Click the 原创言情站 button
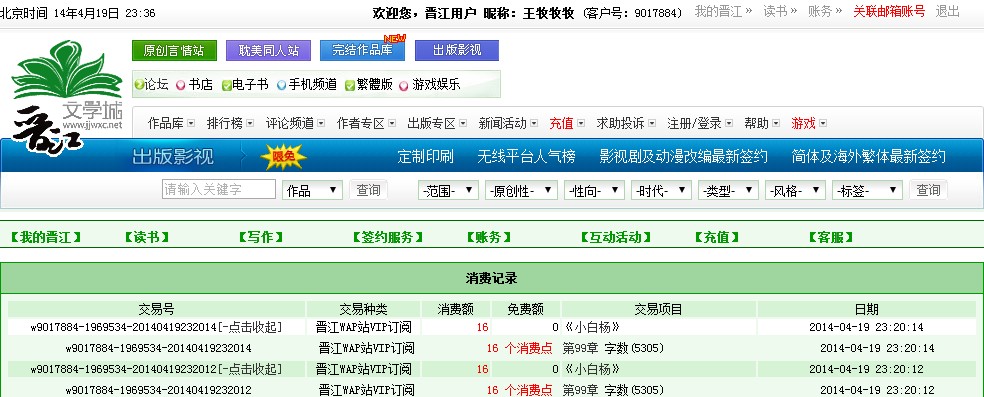This screenshot has height=397, width=984. 174,51
